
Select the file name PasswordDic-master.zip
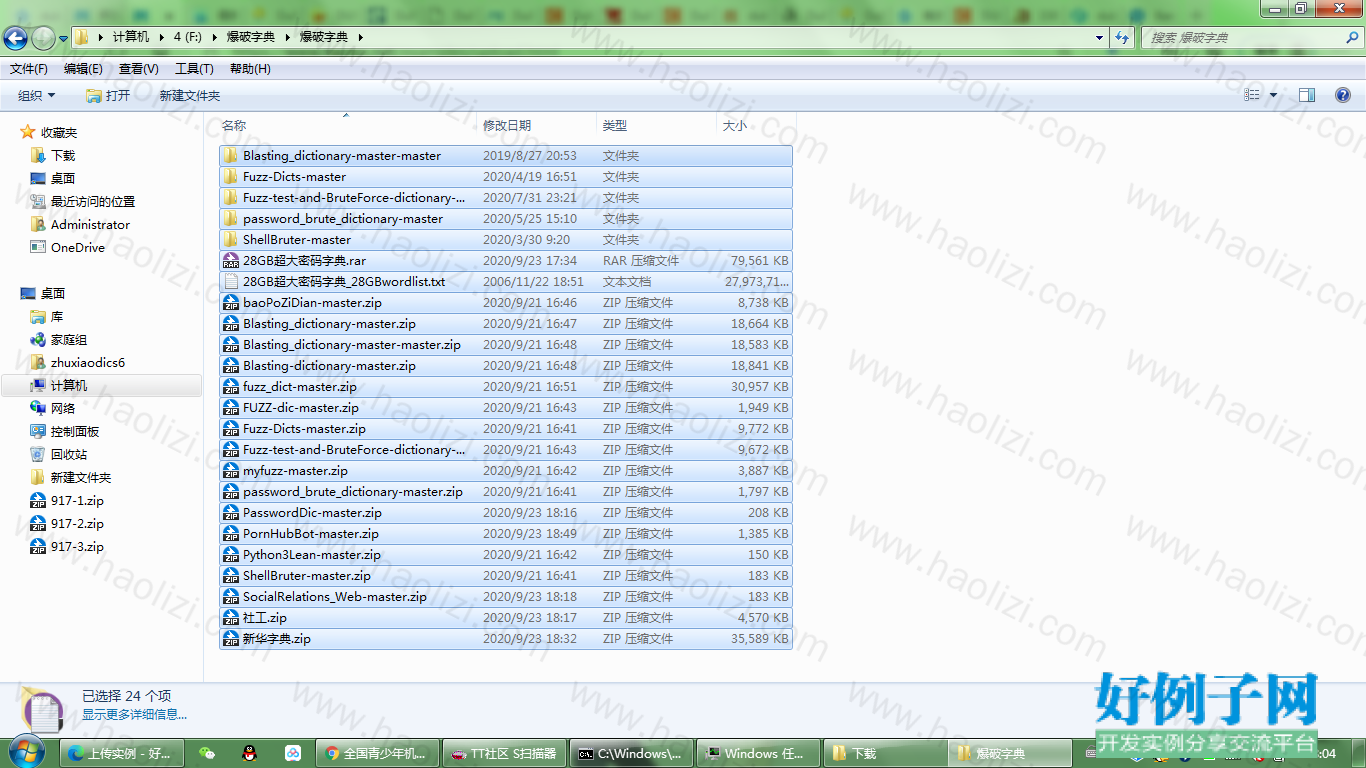click(x=312, y=513)
